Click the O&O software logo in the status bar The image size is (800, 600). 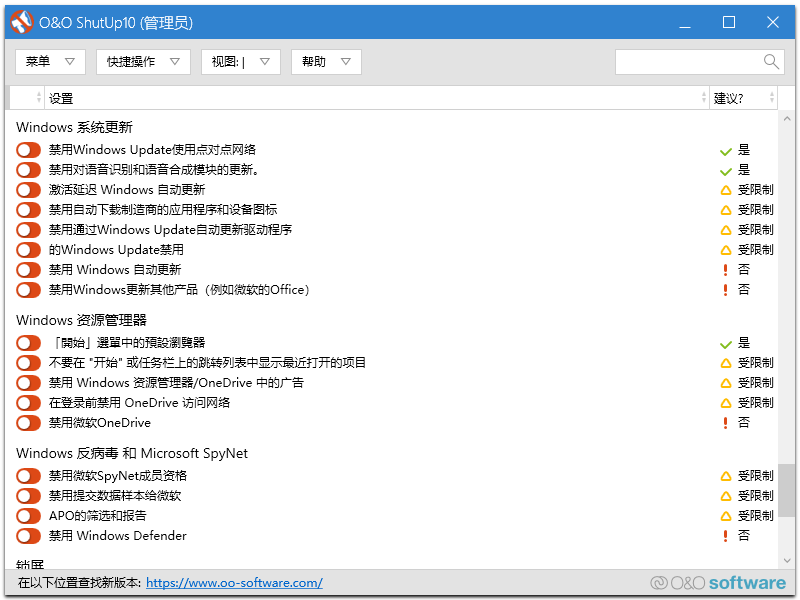[x=718, y=582]
